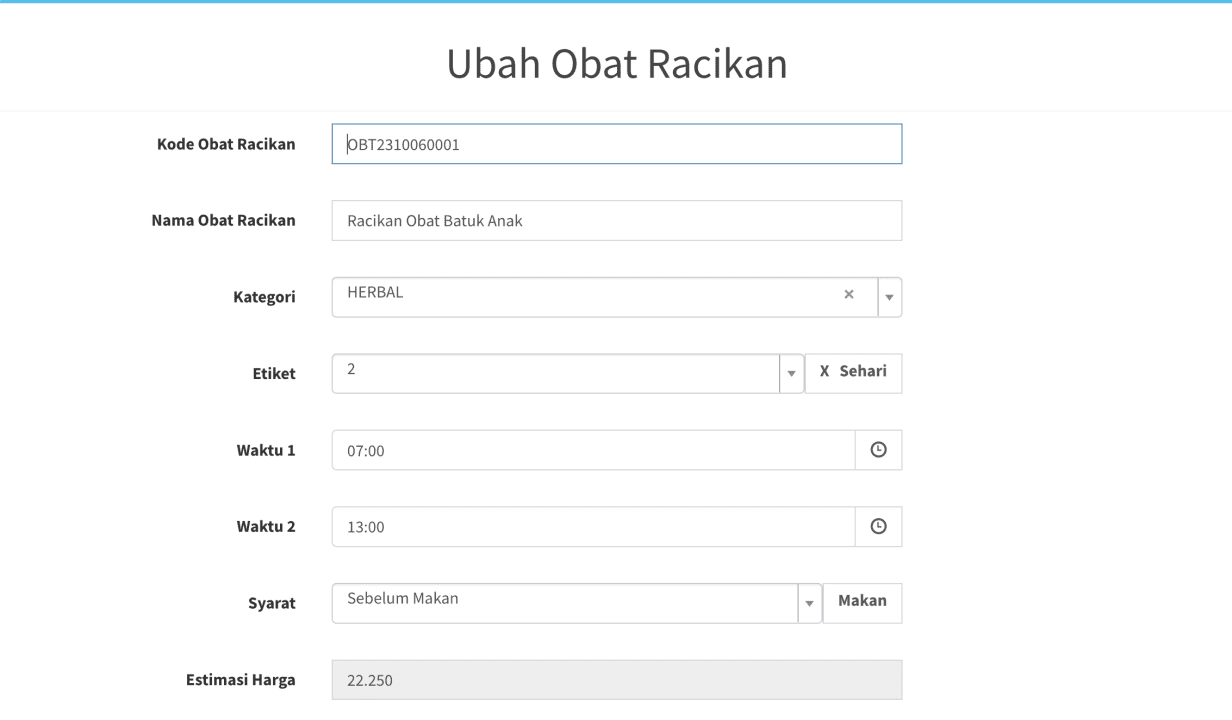The image size is (1232, 720).
Task: Clear the HERBAL category selection
Action: (849, 294)
